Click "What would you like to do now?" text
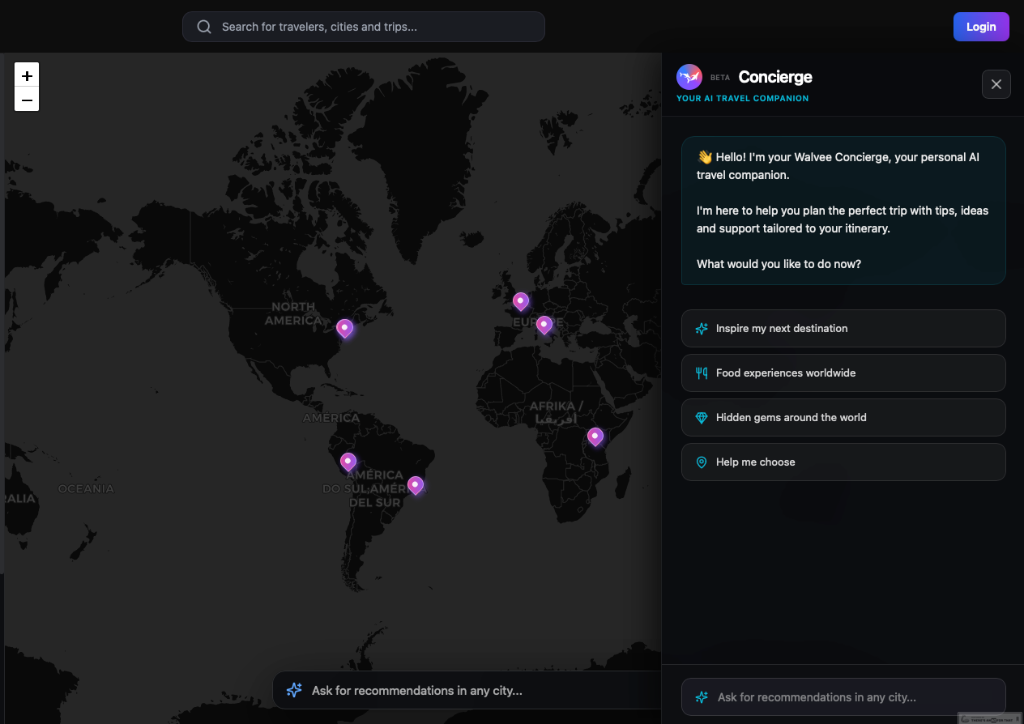The height and width of the screenshot is (724, 1024). click(x=778, y=264)
